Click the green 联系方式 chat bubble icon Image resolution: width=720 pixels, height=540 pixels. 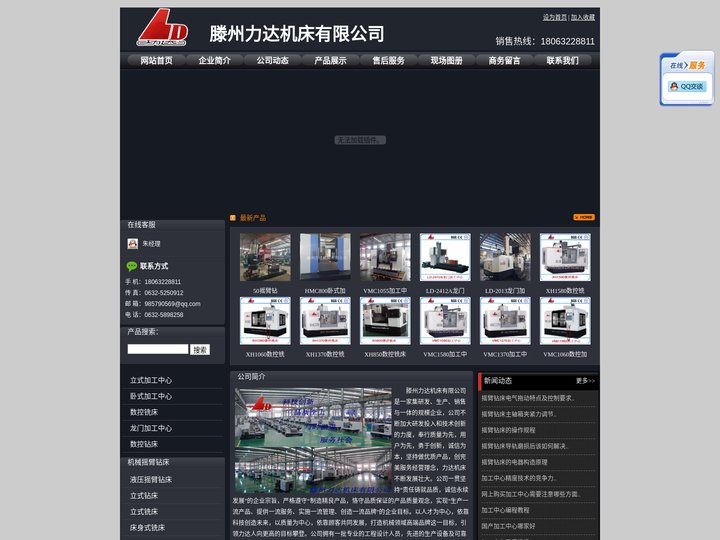(132, 266)
